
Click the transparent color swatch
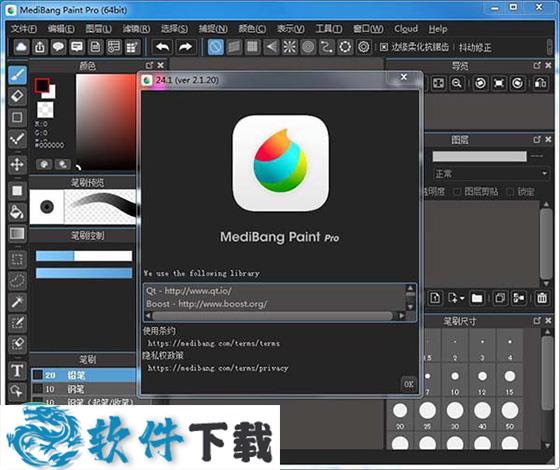point(45,110)
